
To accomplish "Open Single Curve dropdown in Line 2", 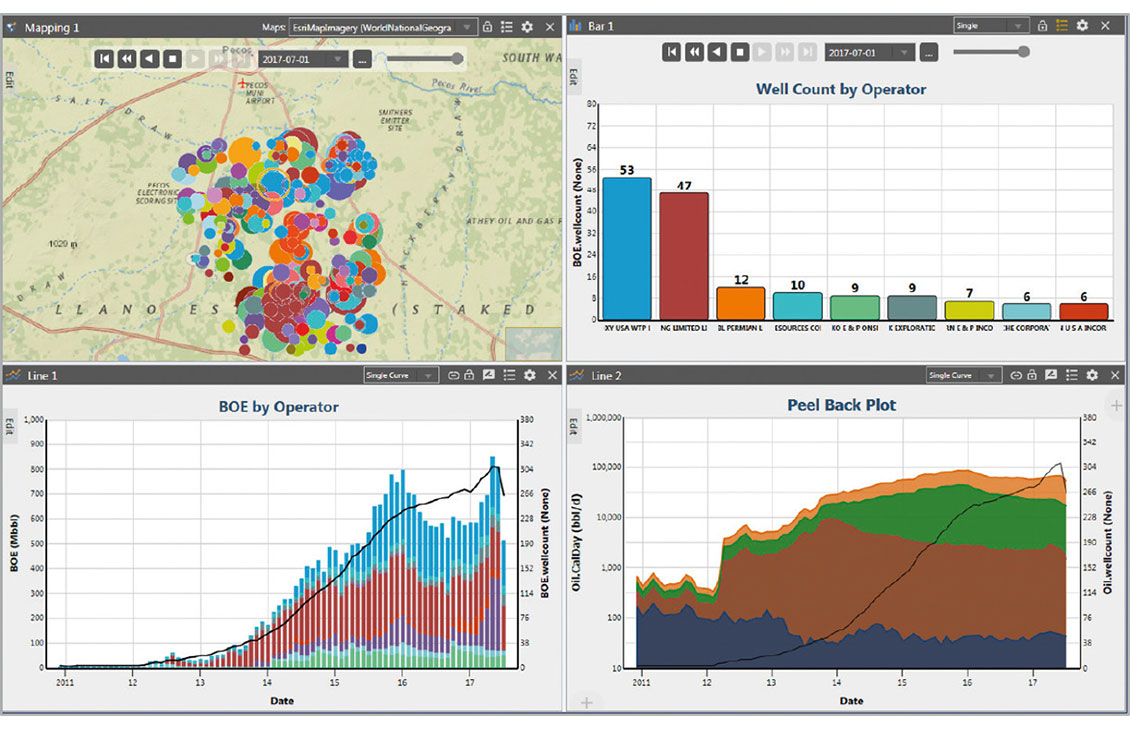I will (964, 375).
